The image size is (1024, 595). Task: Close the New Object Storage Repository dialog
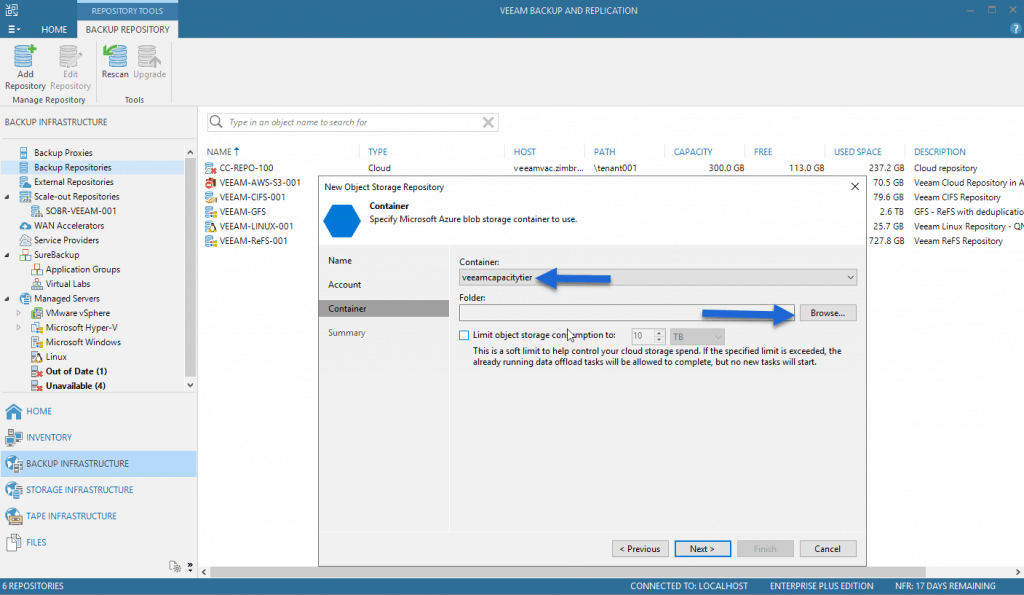[x=855, y=187]
